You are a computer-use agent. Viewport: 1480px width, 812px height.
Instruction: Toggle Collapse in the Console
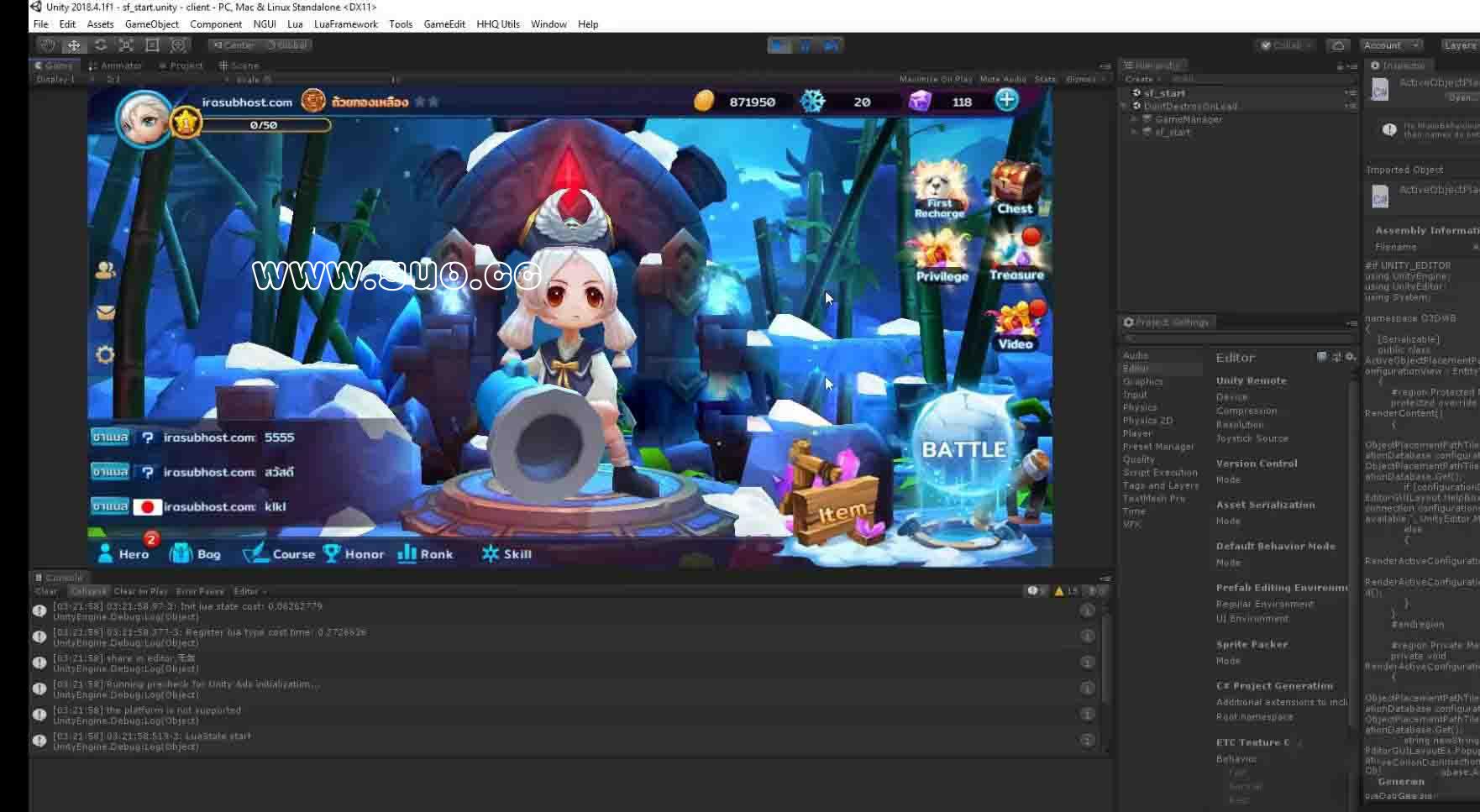click(87, 591)
